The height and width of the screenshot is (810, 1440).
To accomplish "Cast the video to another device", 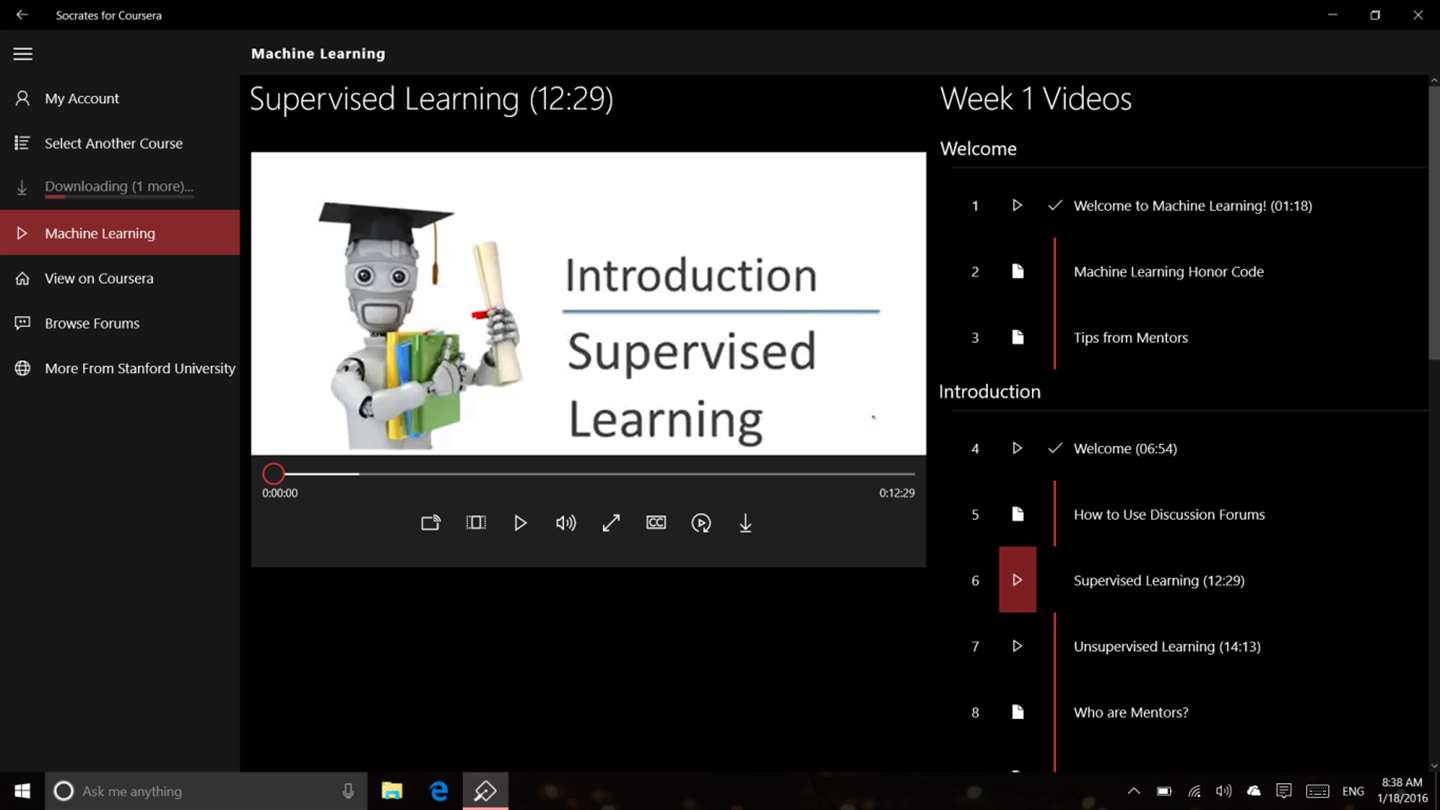I will 431,523.
